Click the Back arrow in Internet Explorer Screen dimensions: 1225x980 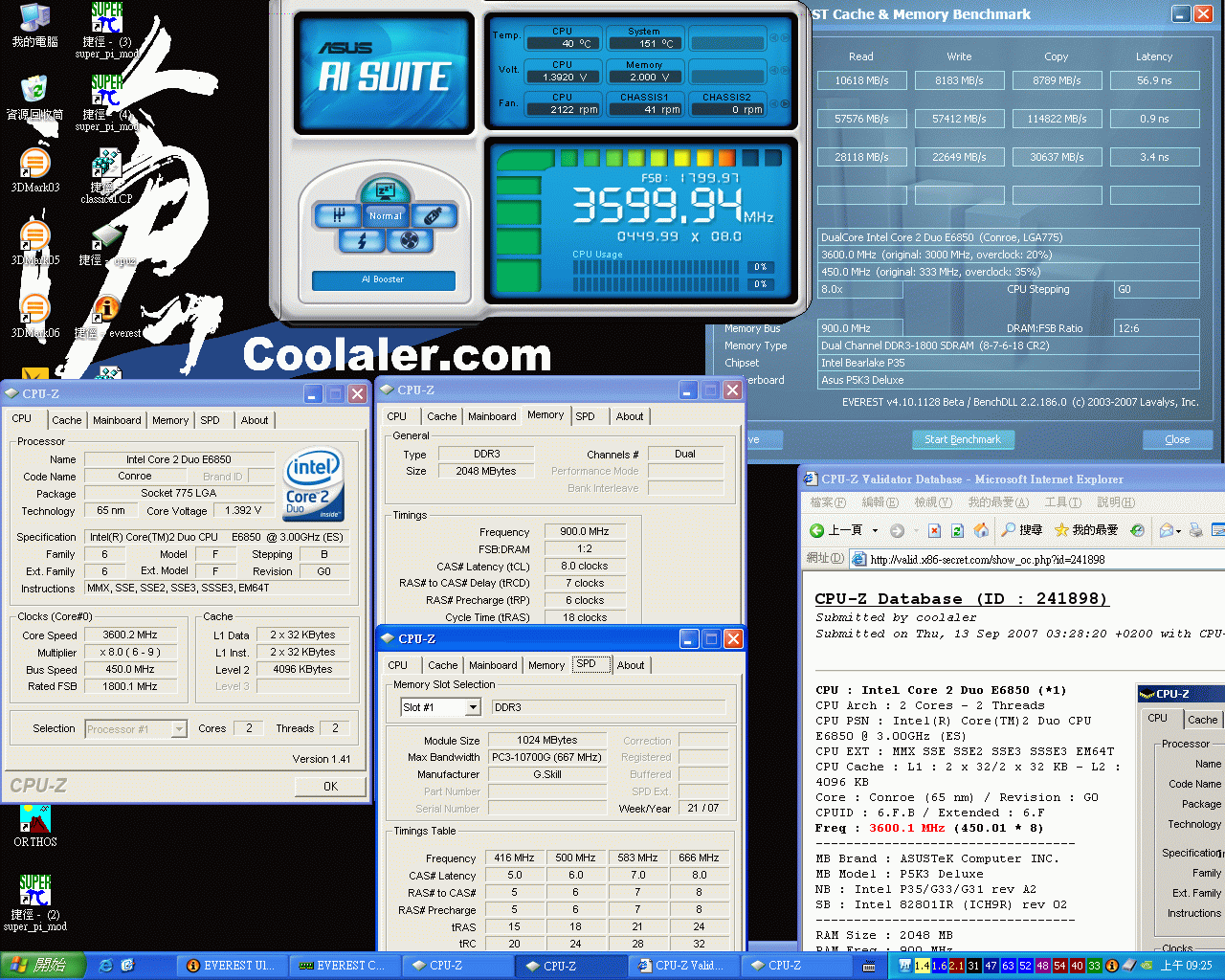click(x=817, y=530)
